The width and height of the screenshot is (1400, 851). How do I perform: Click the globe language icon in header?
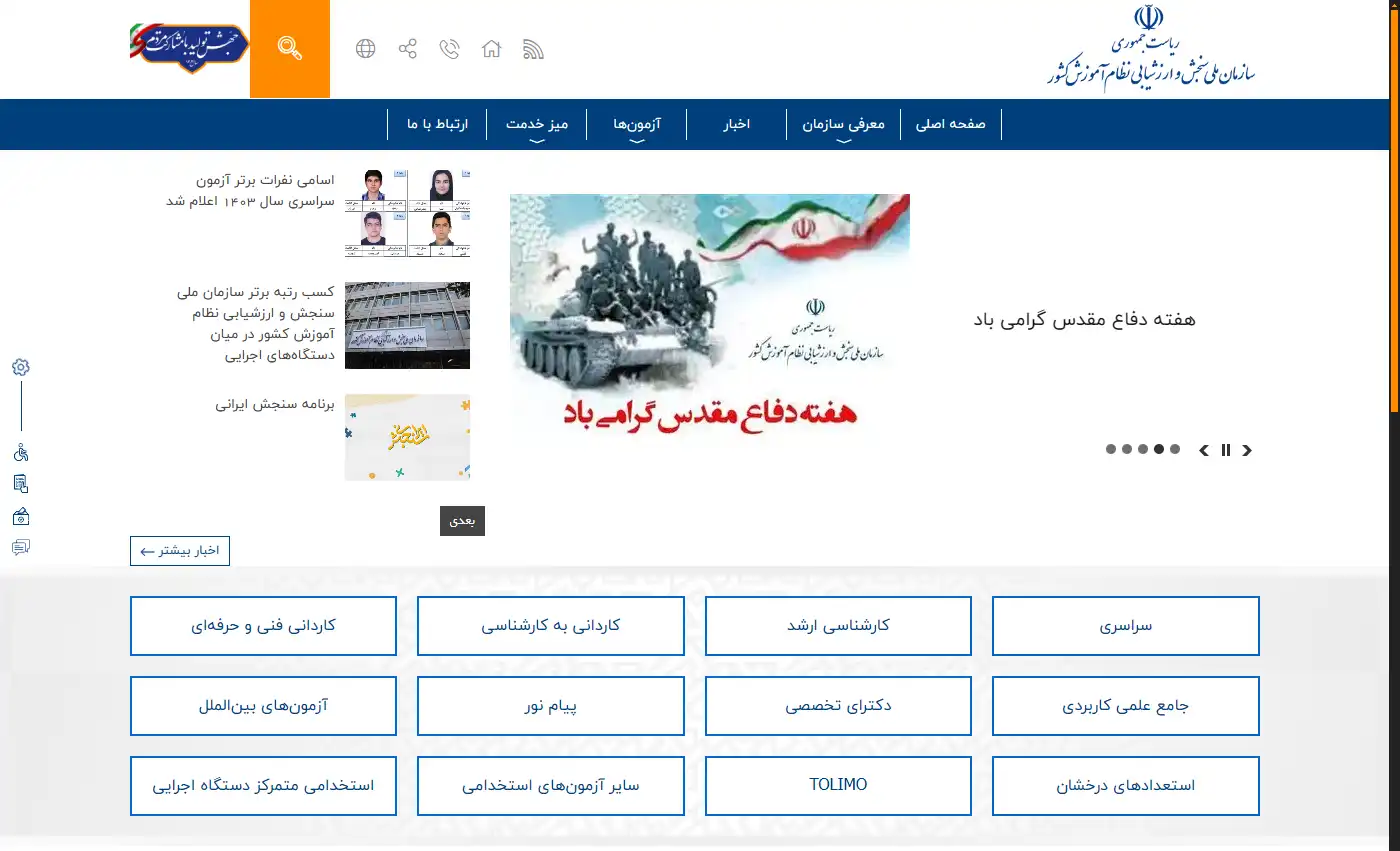pos(366,49)
